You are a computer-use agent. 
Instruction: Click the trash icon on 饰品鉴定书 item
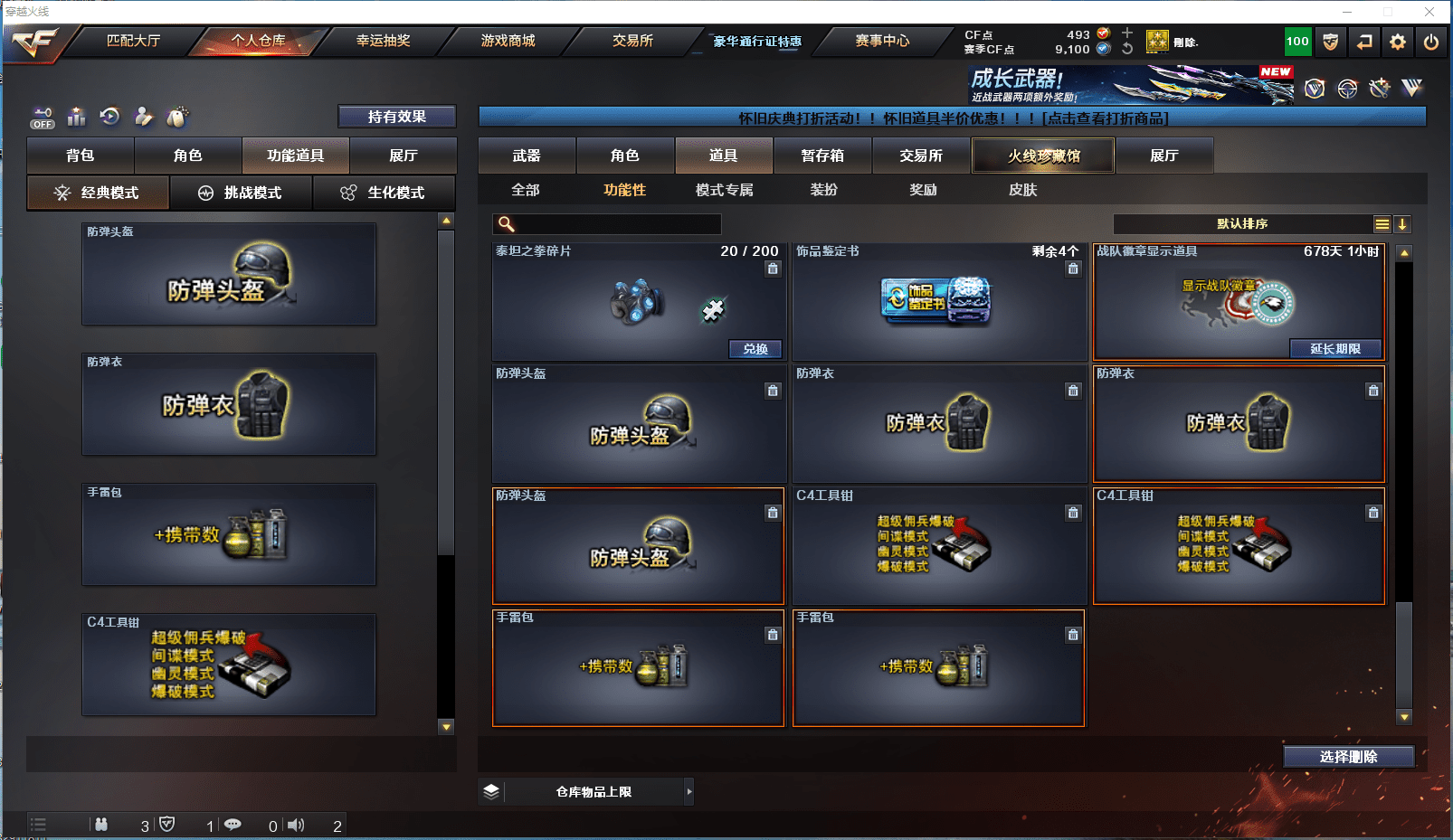point(1073,269)
